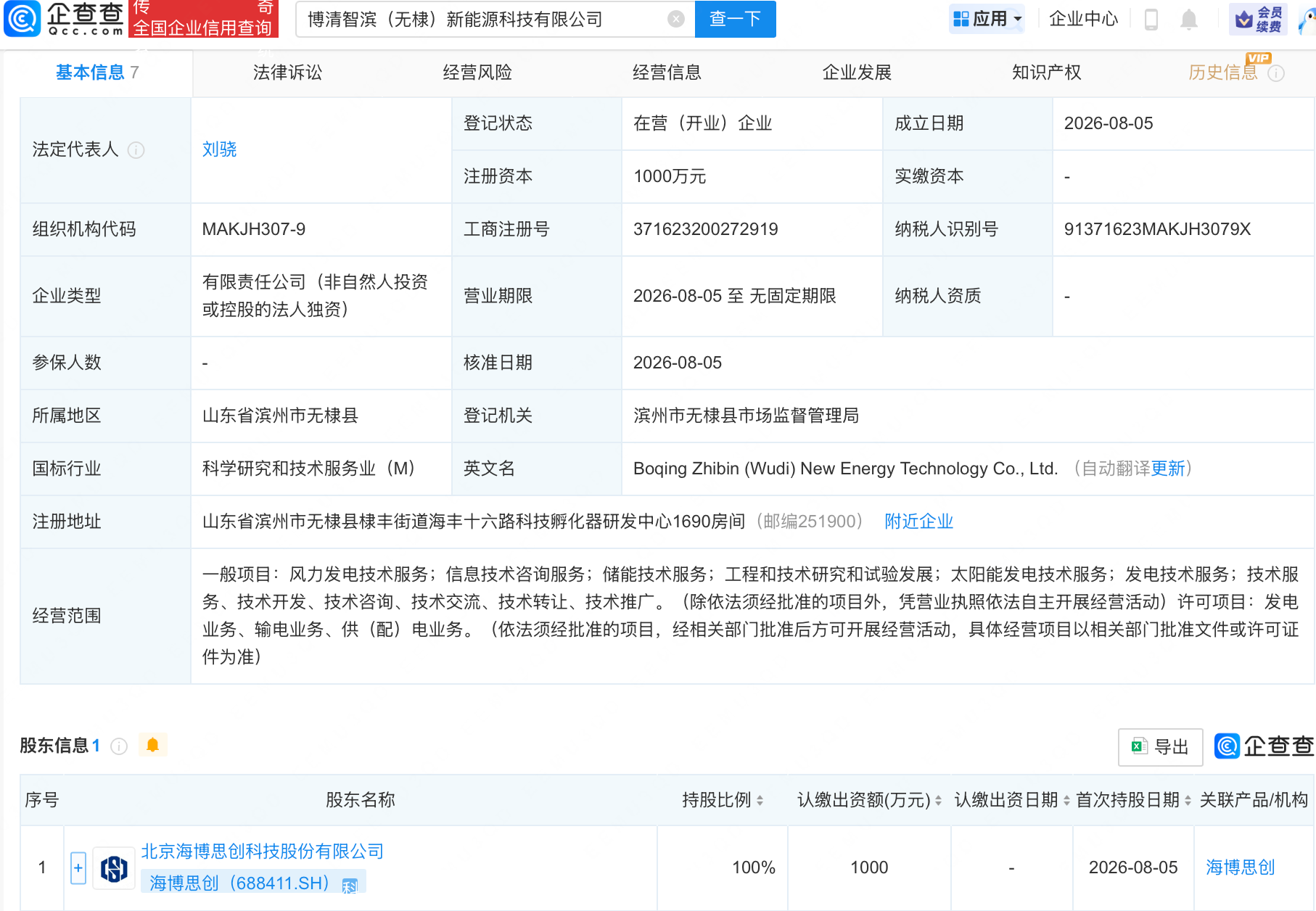Sort shareholders by 认缴出资日期
Viewport: 1316px width, 911px height.
(x=1066, y=800)
